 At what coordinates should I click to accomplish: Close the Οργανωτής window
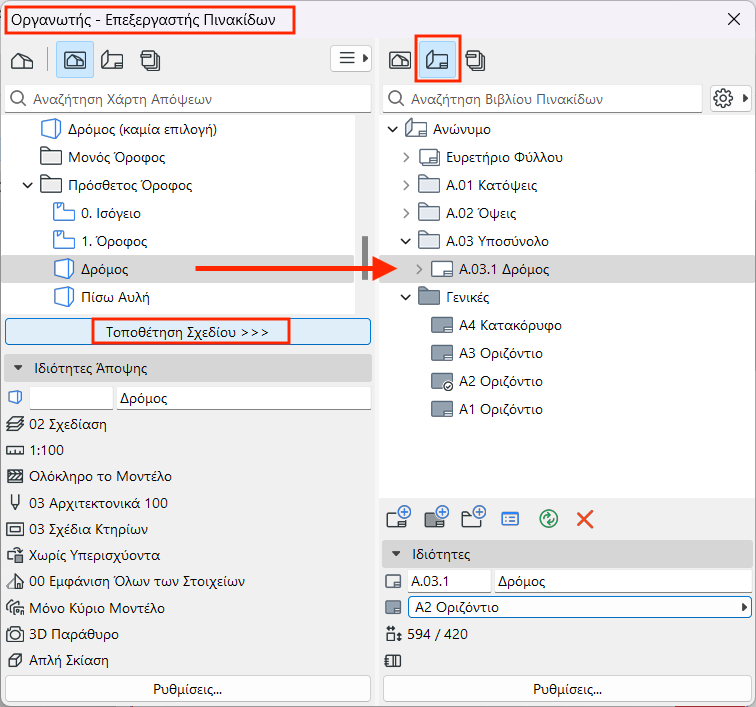(x=734, y=19)
